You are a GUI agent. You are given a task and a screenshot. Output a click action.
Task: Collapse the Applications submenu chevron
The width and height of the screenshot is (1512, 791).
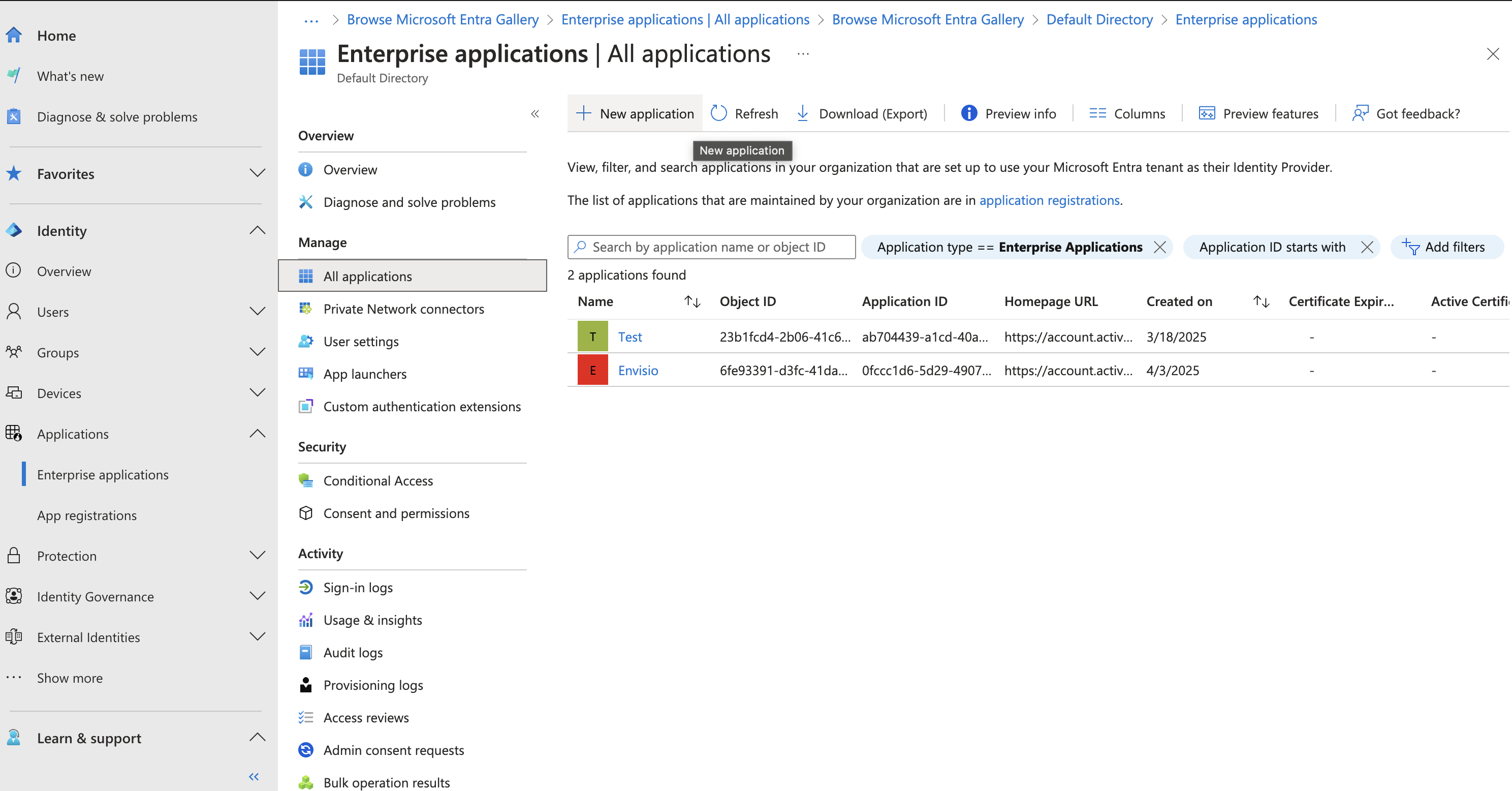(257, 434)
